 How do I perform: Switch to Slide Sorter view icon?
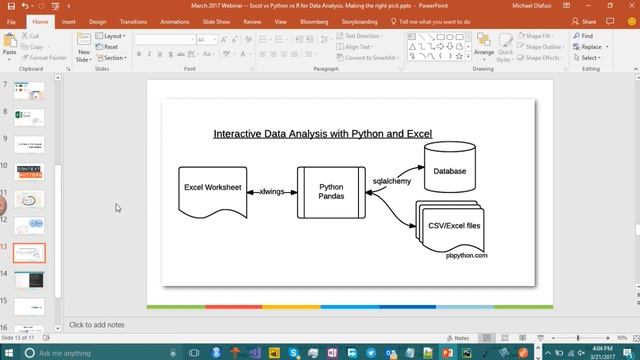click(505, 338)
